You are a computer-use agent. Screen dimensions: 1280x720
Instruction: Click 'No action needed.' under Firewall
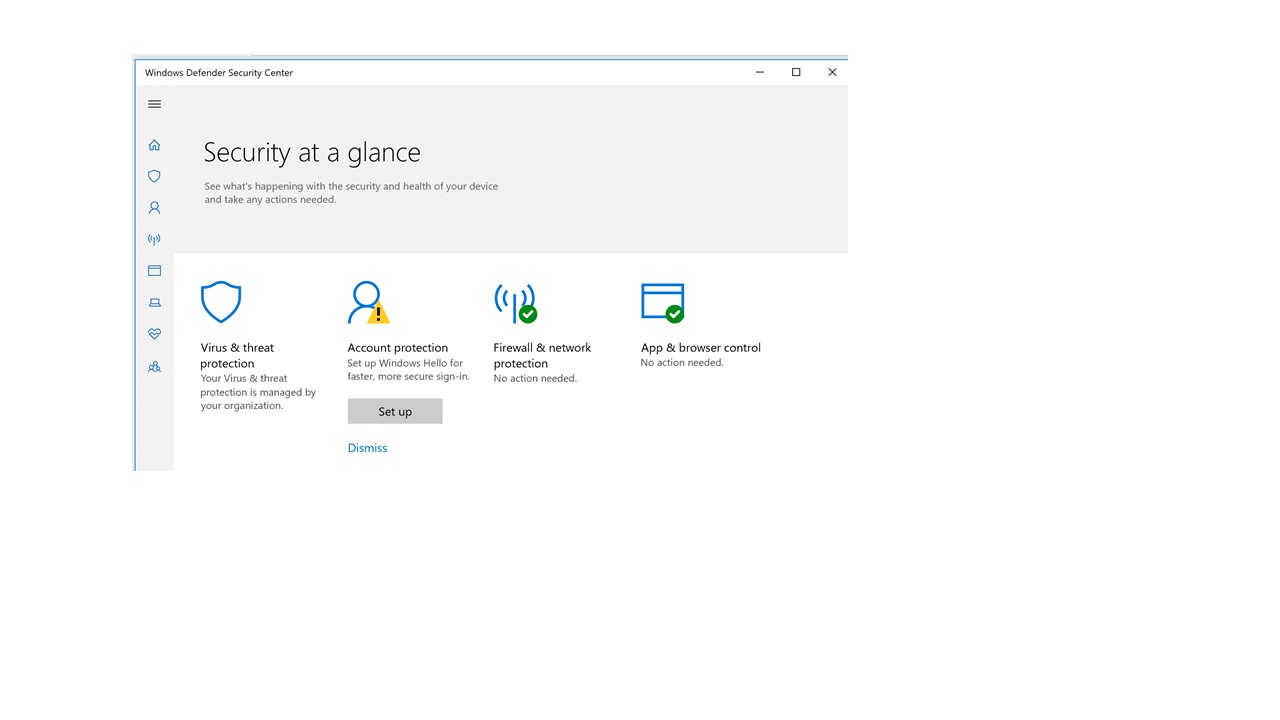(x=535, y=379)
